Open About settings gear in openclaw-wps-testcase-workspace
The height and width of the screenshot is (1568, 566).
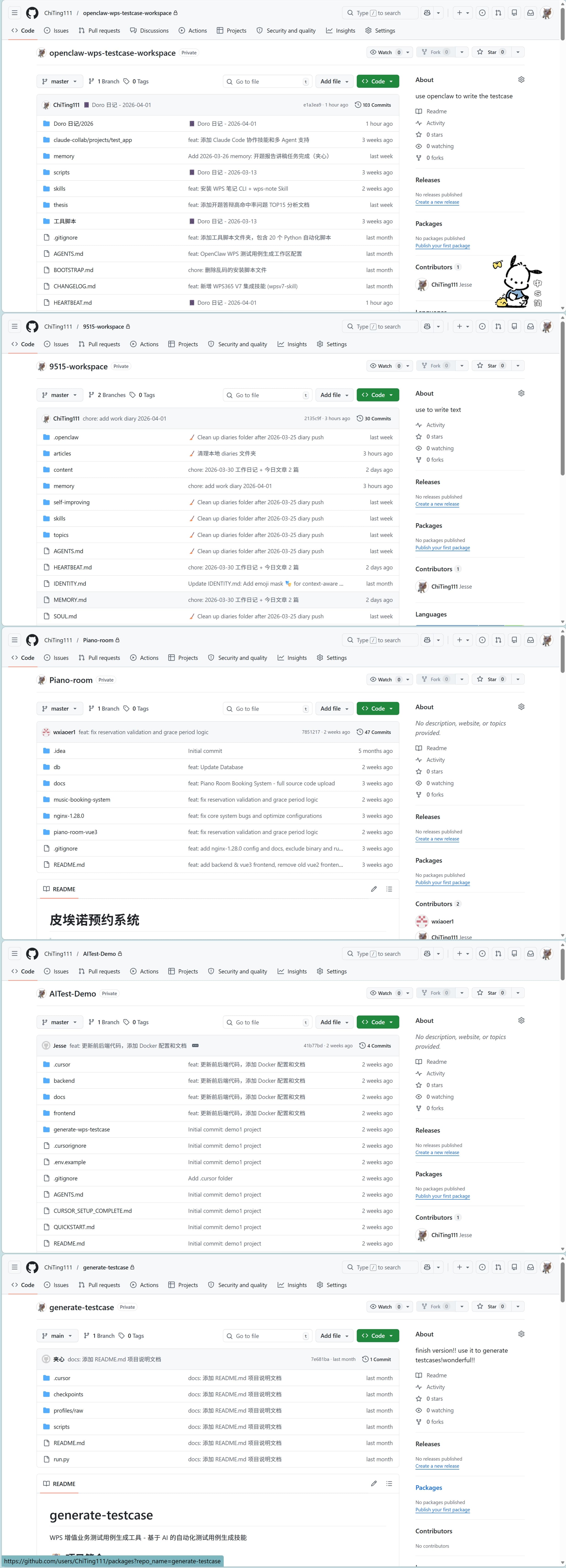(521, 80)
